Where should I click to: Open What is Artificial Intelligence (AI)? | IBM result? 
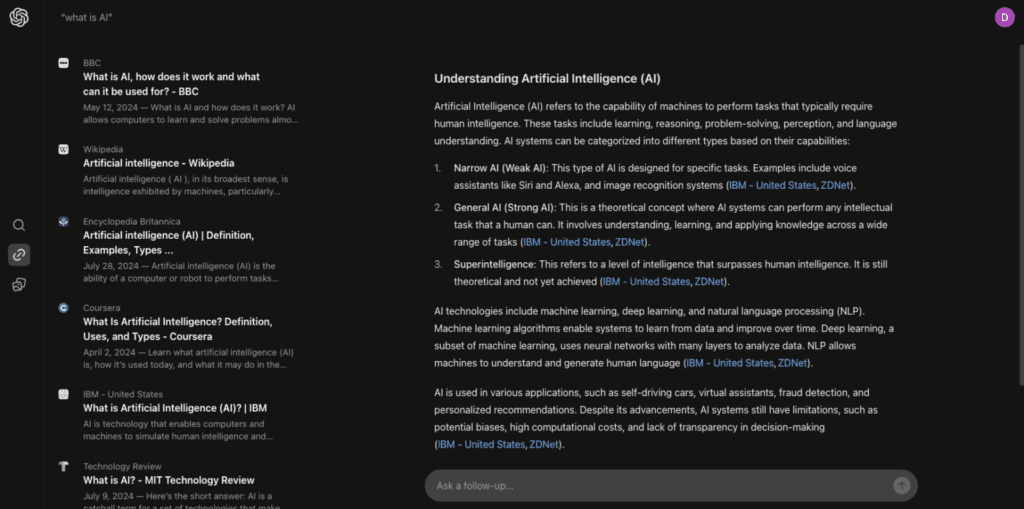click(175, 408)
